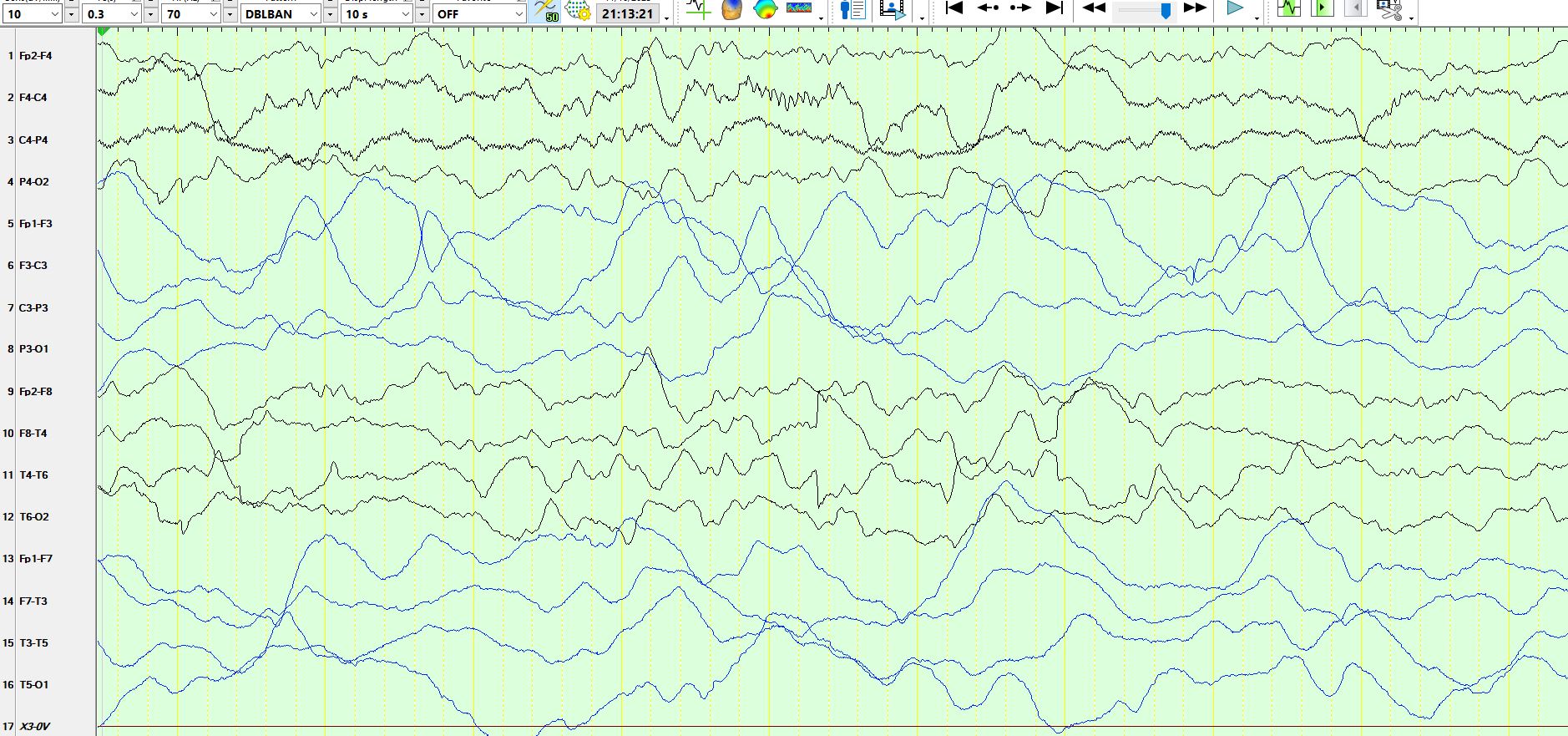
Task: Click the greyed-out page-back icon
Action: tap(1356, 9)
